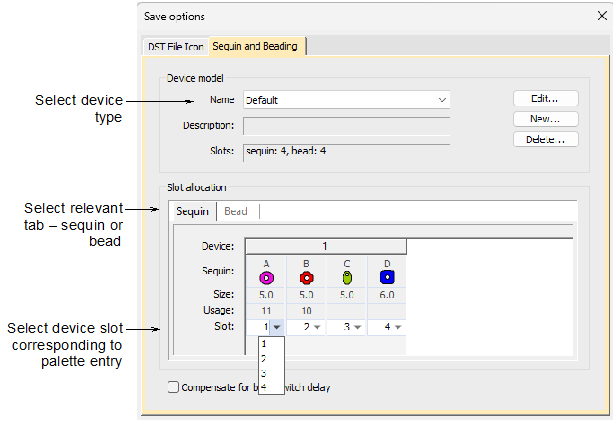Select the red sequin icon in column B
The width and height of the screenshot is (615, 438).
306,278
